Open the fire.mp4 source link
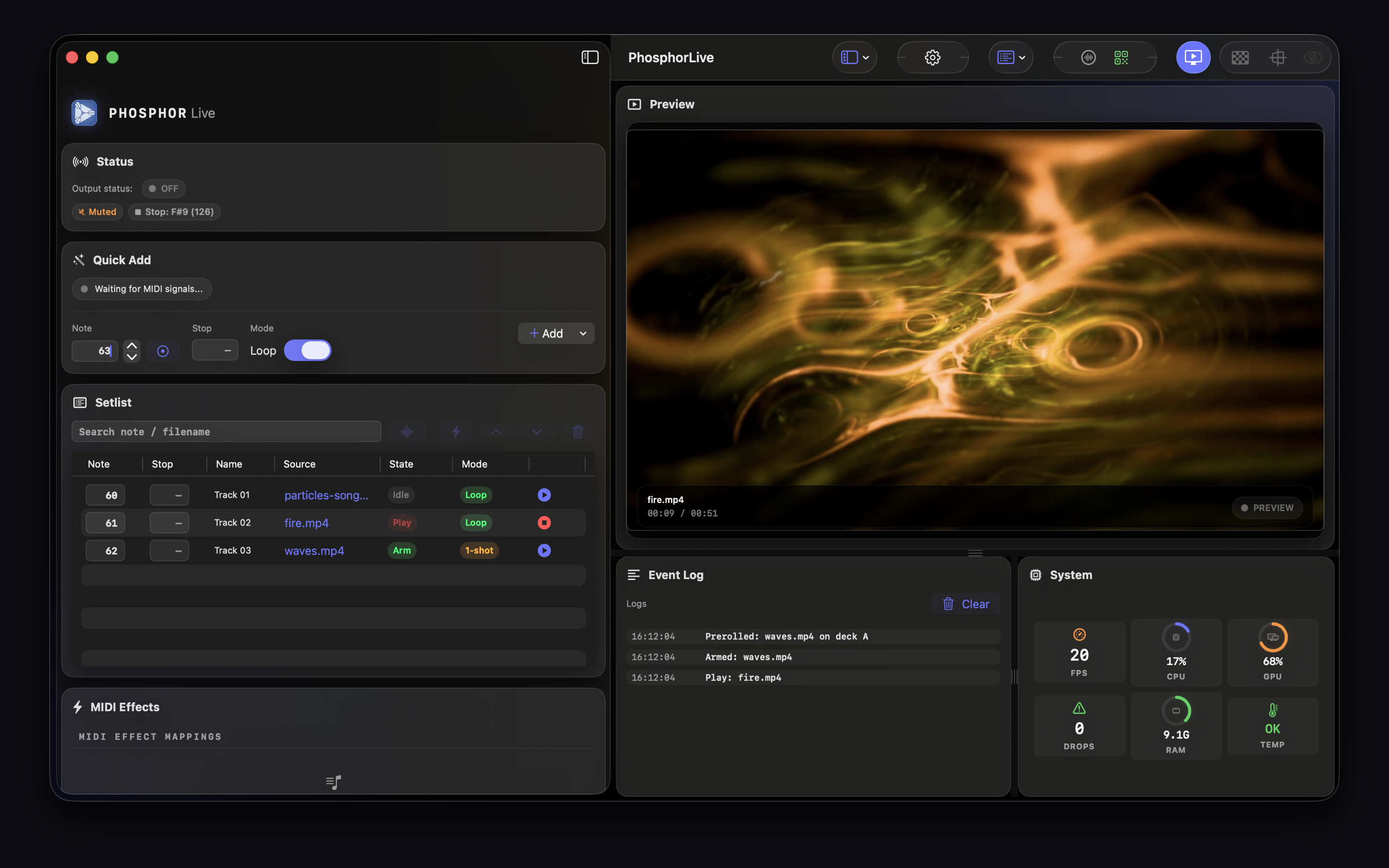 [x=307, y=522]
